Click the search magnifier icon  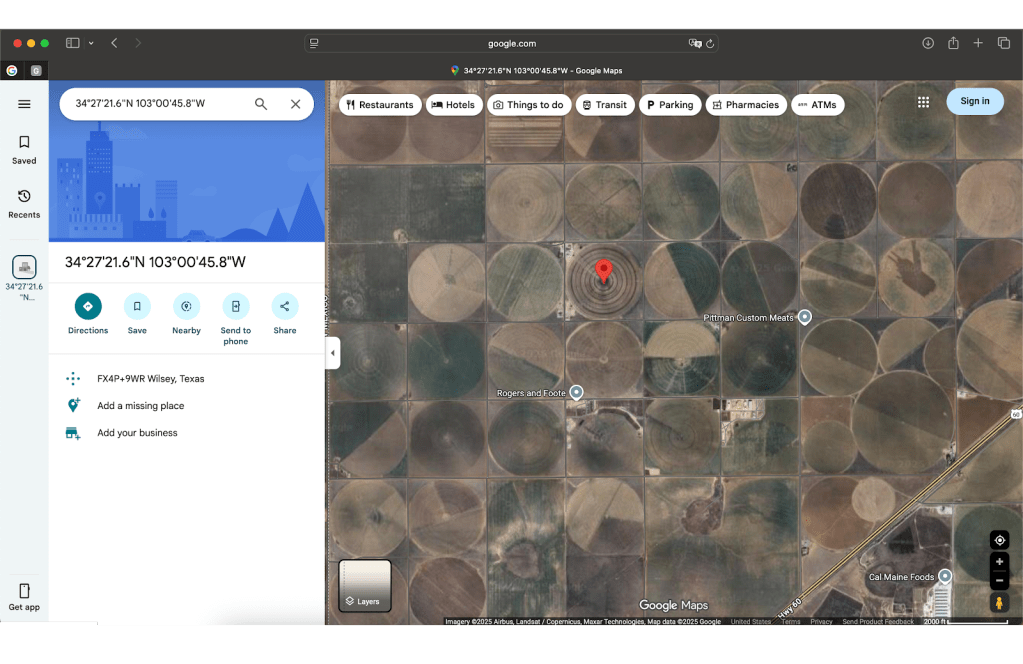click(x=261, y=104)
